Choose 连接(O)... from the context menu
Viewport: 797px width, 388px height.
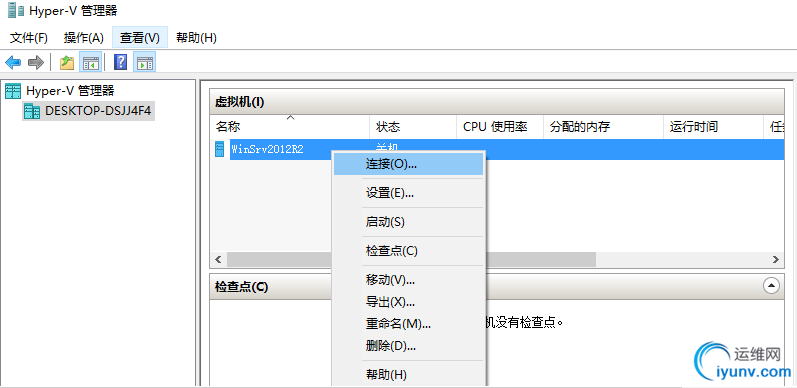point(408,164)
